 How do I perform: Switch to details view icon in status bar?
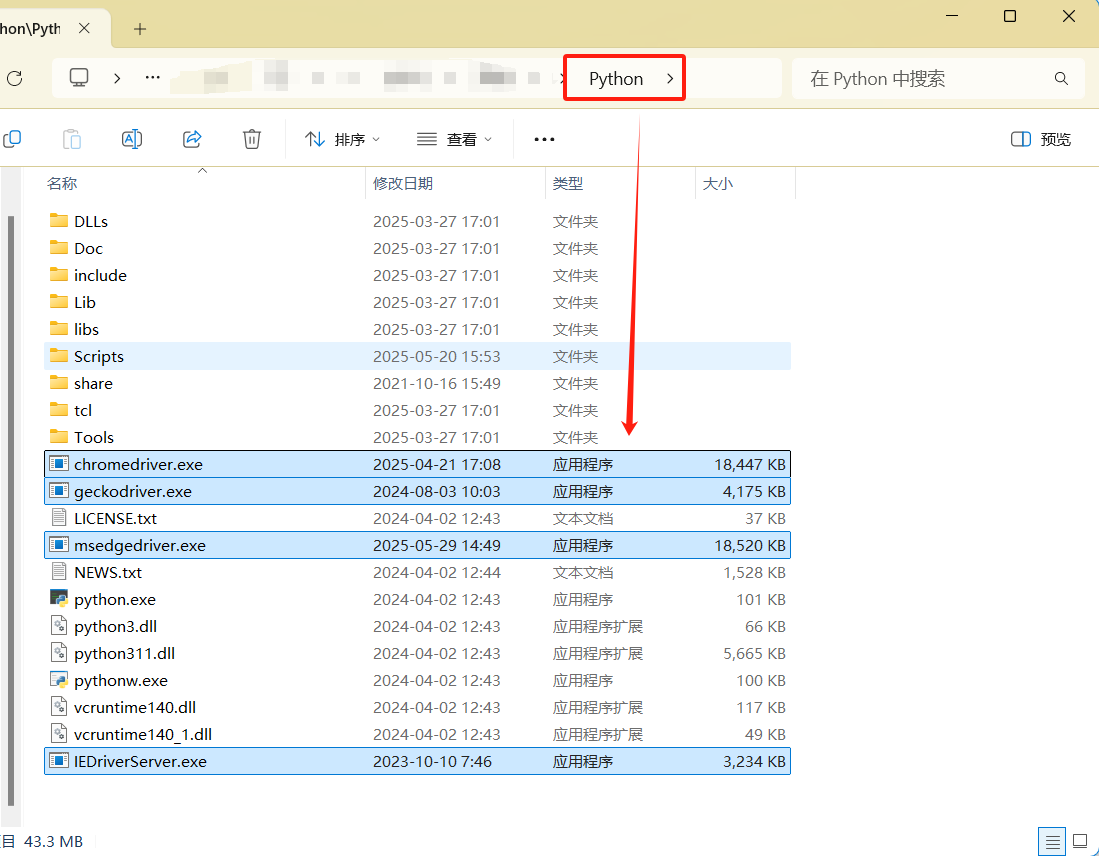pyautogui.click(x=1052, y=841)
